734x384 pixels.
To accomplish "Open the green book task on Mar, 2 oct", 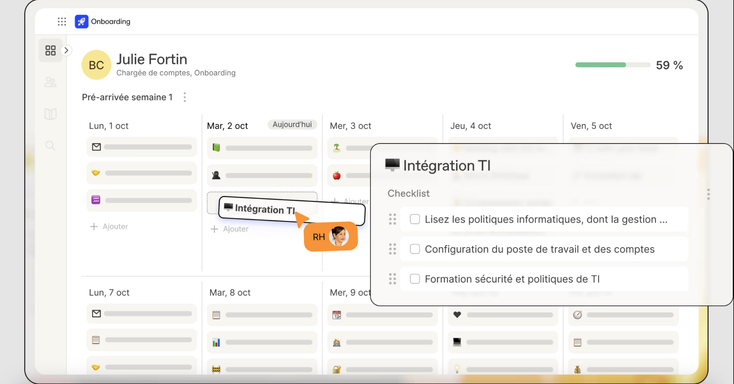I will pos(262,148).
